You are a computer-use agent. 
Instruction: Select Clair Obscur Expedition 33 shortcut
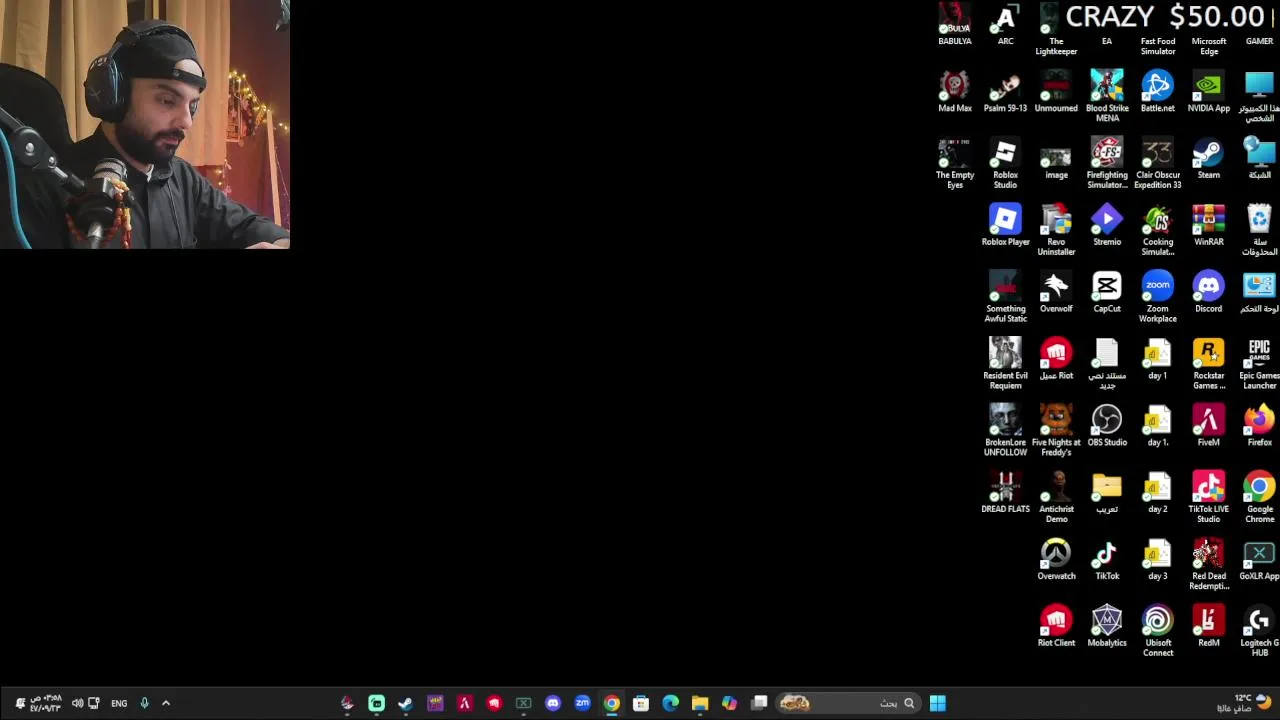[1157, 163]
